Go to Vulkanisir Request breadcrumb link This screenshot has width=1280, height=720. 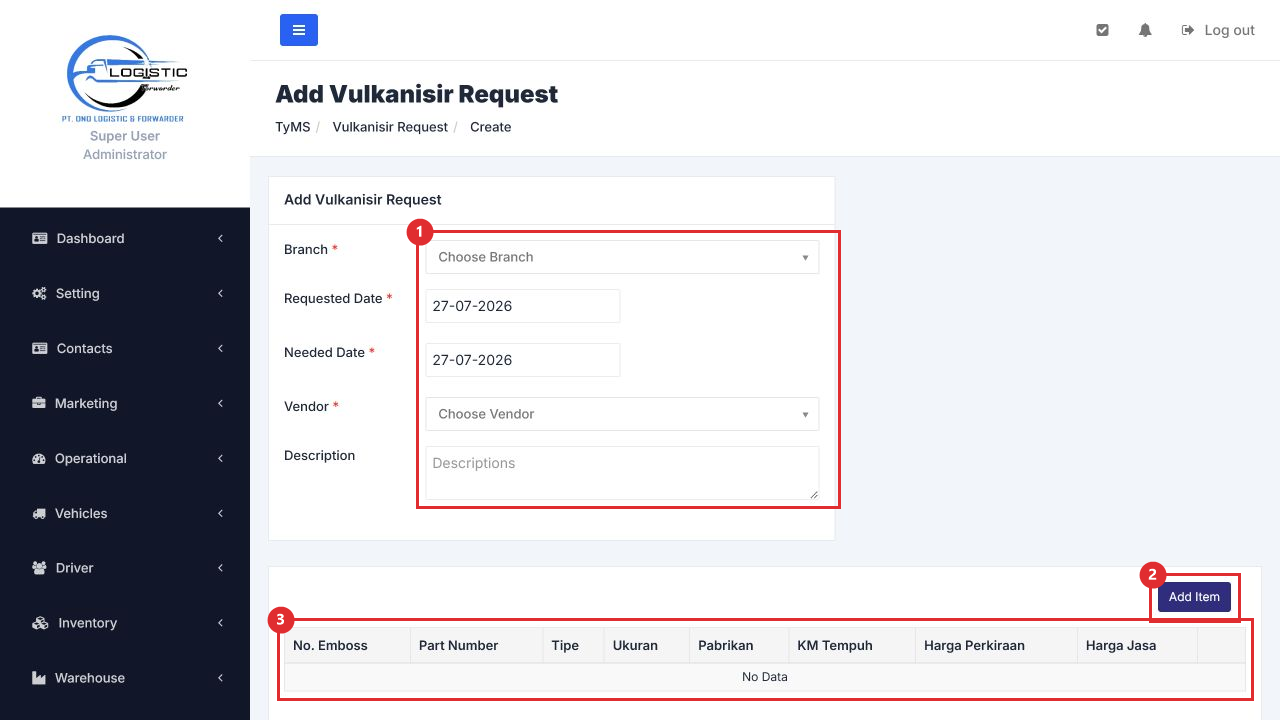pos(390,127)
